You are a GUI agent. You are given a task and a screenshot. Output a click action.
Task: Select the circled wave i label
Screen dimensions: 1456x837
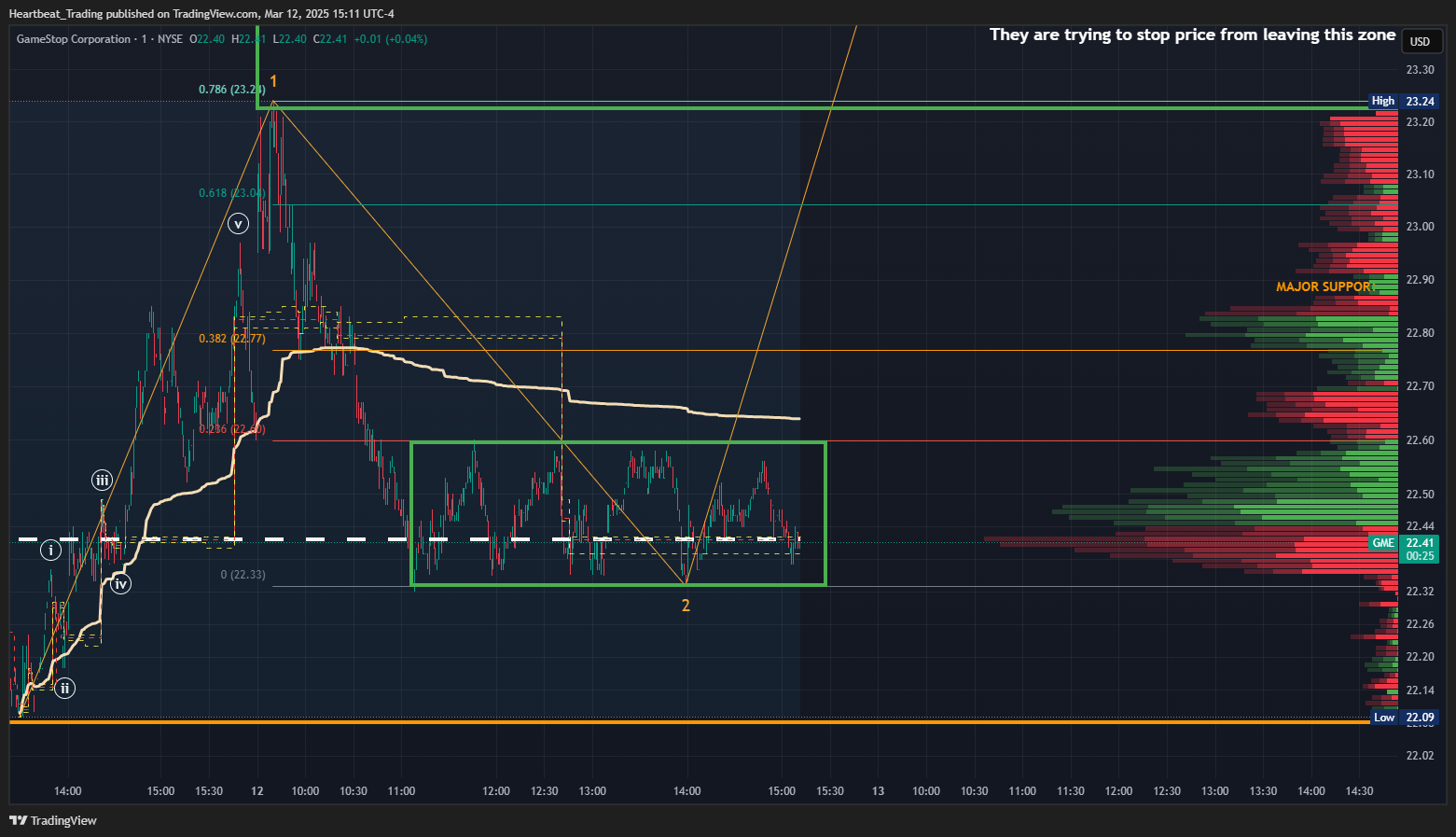tap(50, 551)
